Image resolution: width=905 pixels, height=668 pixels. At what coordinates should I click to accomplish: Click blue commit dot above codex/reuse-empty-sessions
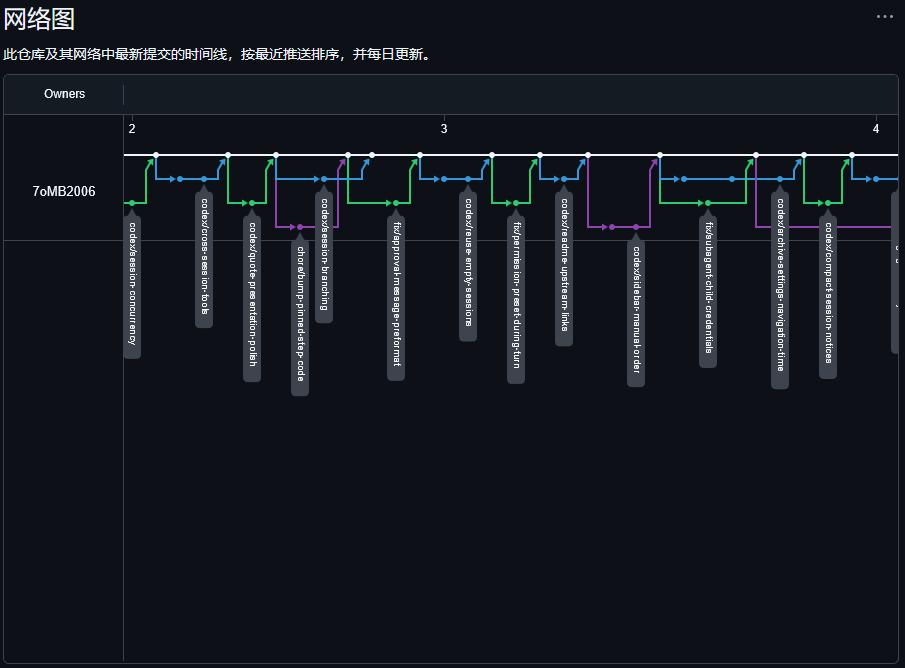click(x=468, y=179)
